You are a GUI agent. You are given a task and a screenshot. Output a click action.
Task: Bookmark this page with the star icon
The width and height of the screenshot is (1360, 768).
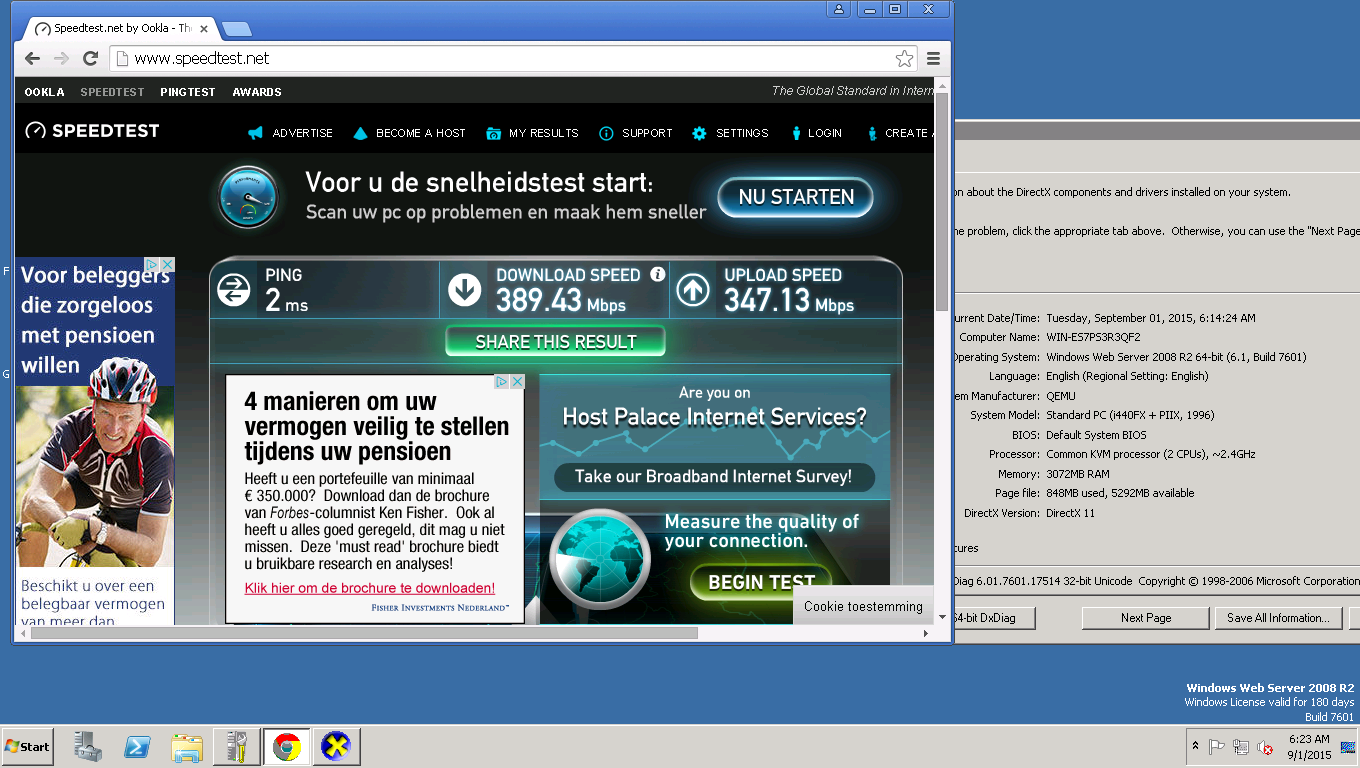pos(904,59)
